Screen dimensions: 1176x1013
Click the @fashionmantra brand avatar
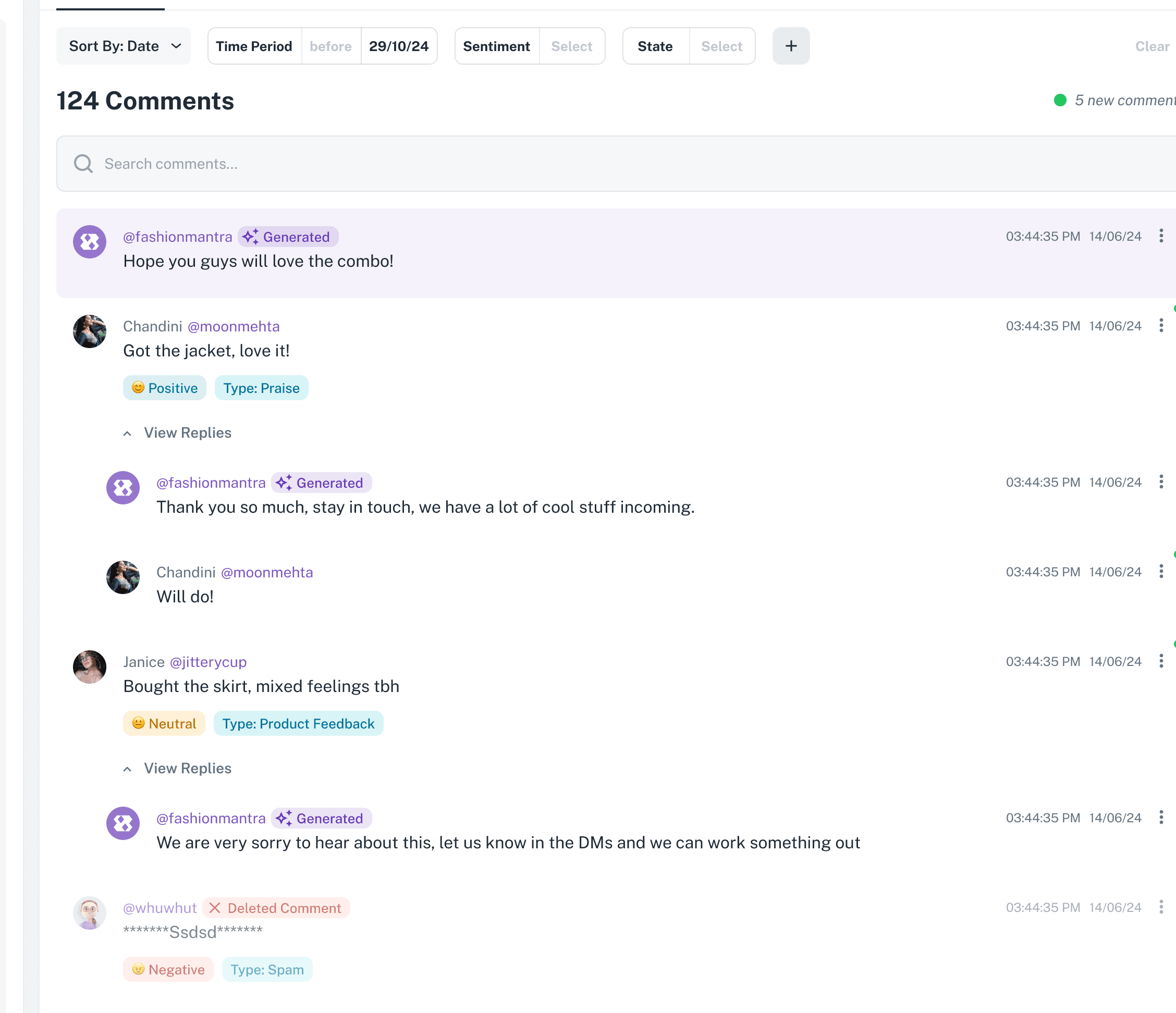tap(90, 241)
